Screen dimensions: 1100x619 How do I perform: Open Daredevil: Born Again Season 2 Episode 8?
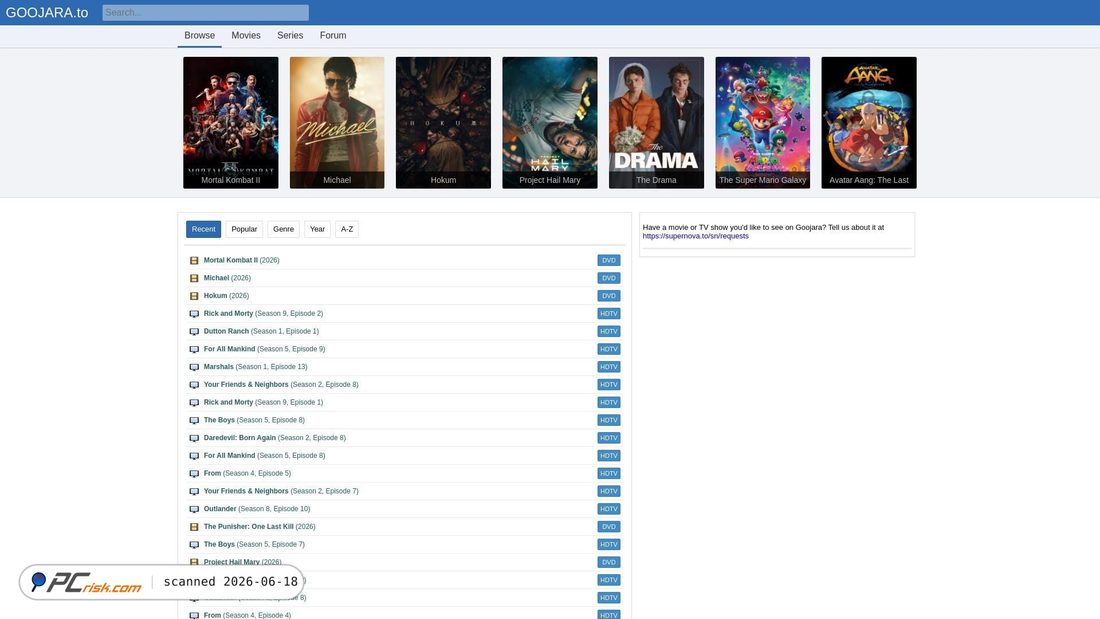(274, 438)
